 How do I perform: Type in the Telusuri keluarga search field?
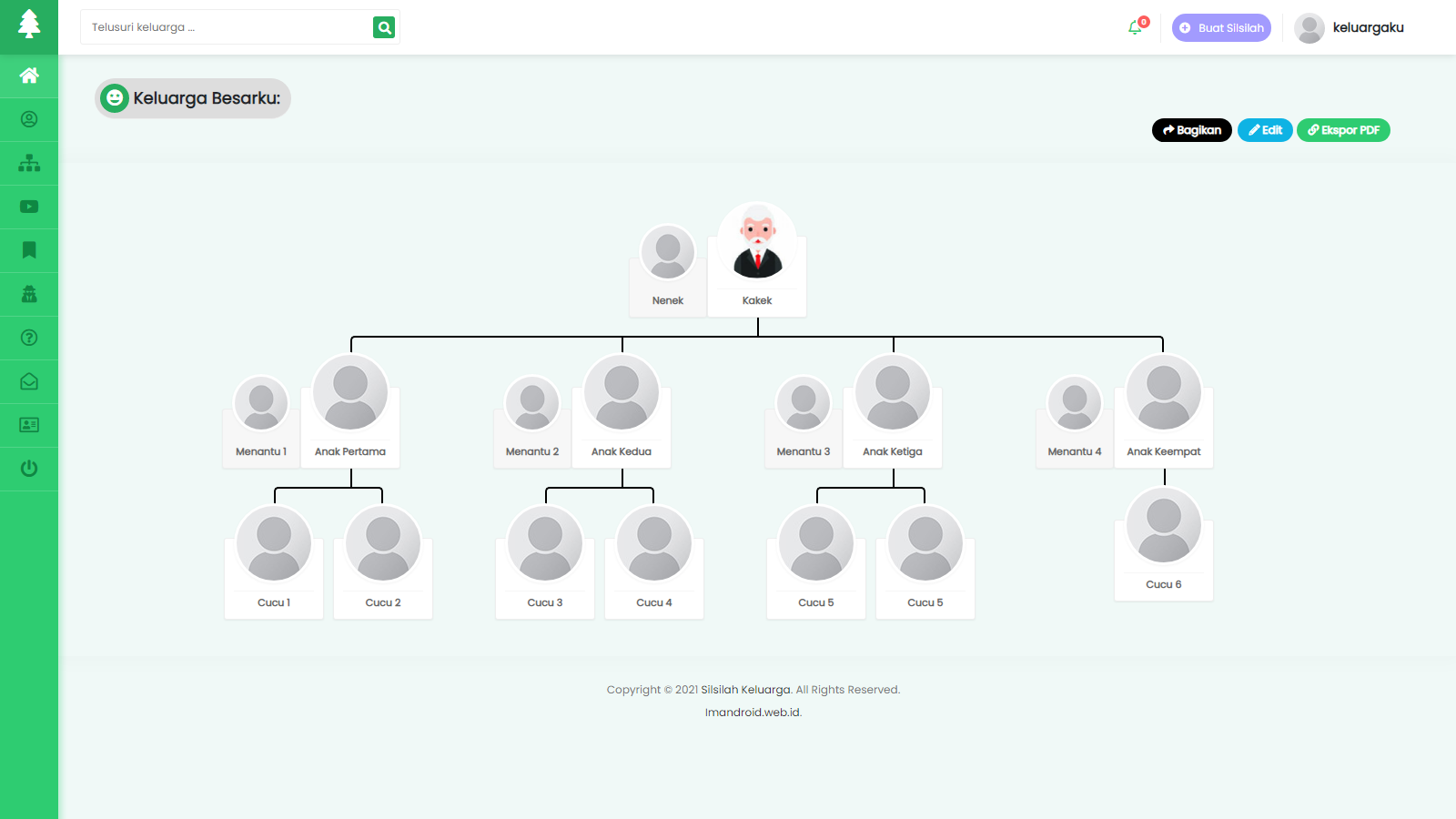(x=227, y=27)
